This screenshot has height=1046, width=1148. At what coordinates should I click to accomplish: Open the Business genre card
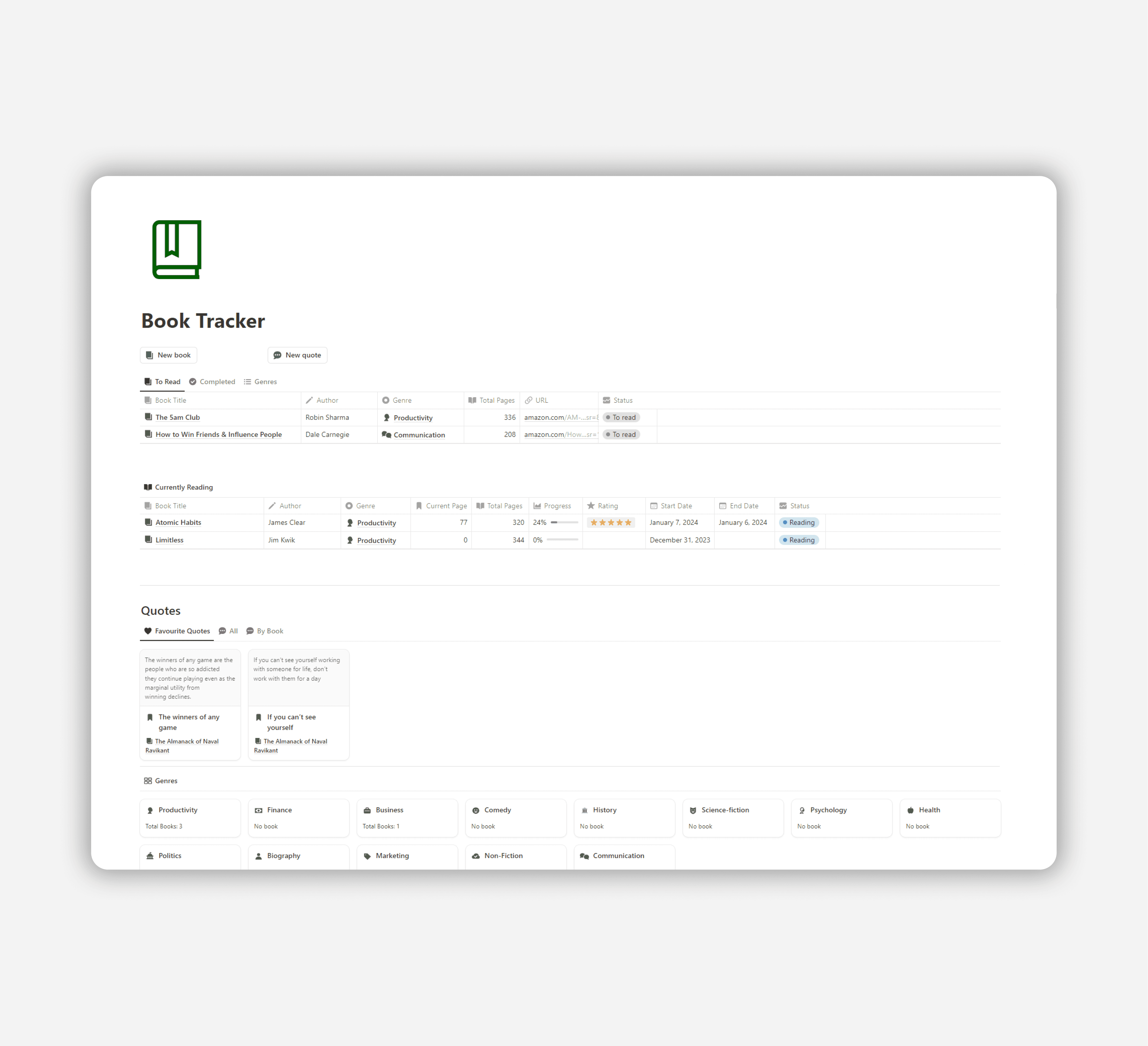click(407, 818)
